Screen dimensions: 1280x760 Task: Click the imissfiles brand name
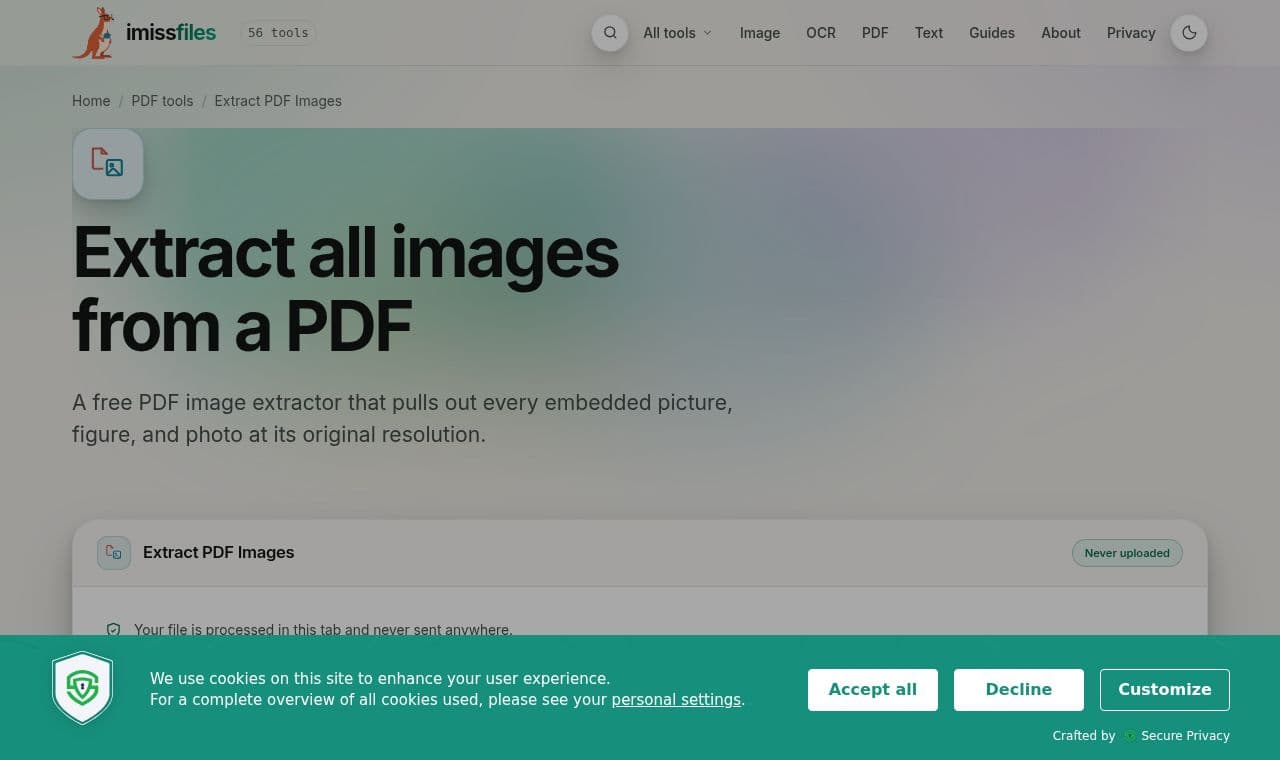(171, 33)
